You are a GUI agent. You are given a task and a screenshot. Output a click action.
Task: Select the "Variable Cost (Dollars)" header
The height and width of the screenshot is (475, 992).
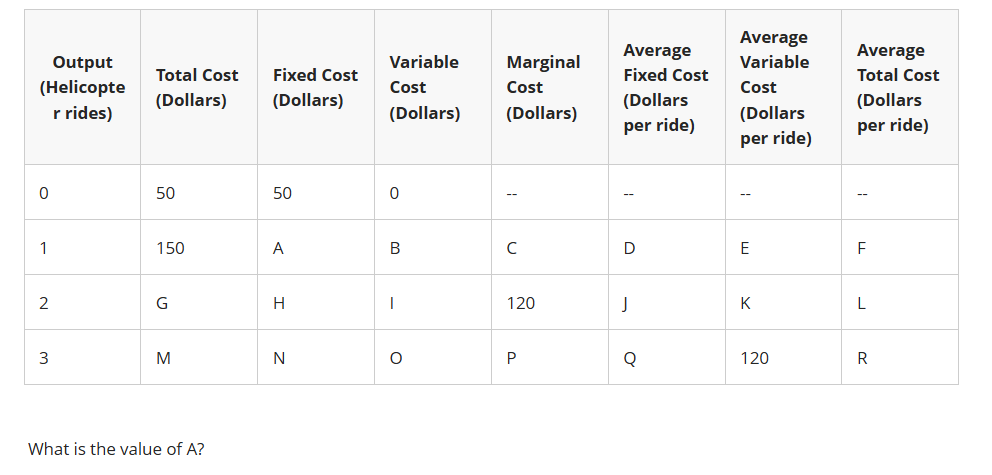point(424,87)
